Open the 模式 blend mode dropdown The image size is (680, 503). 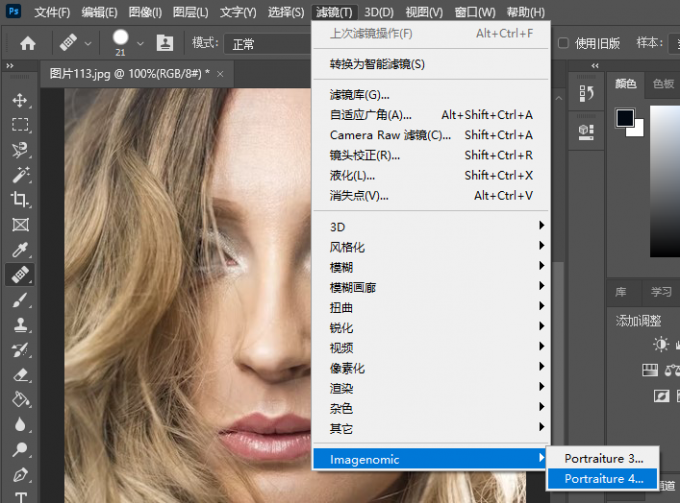[265, 43]
